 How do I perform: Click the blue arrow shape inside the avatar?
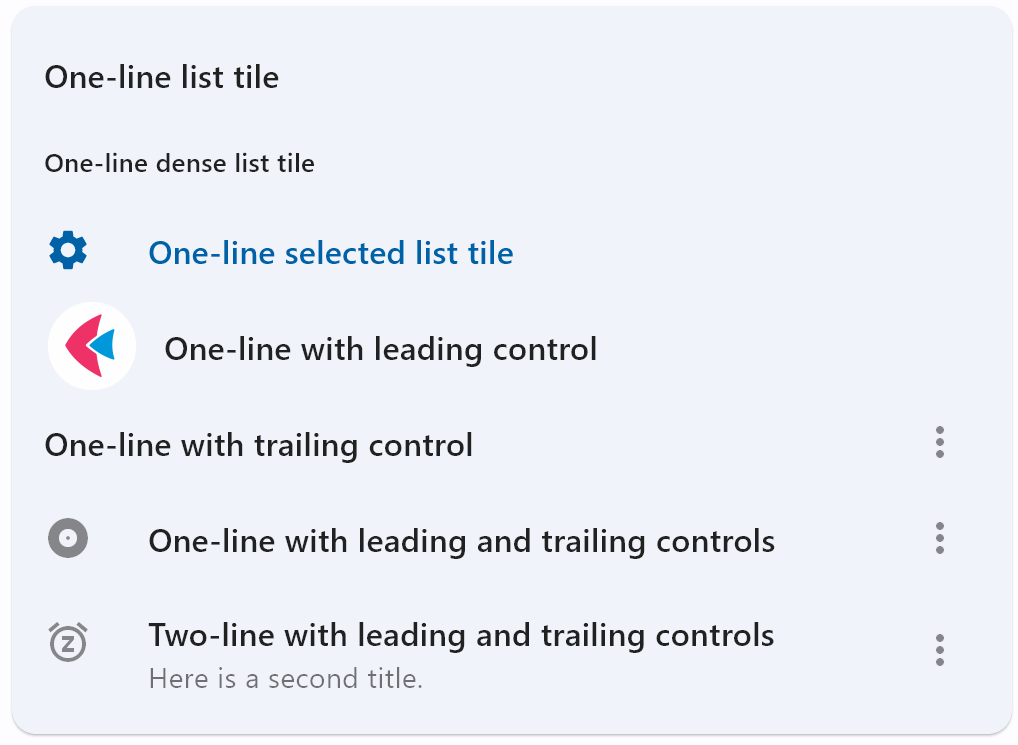(x=103, y=344)
